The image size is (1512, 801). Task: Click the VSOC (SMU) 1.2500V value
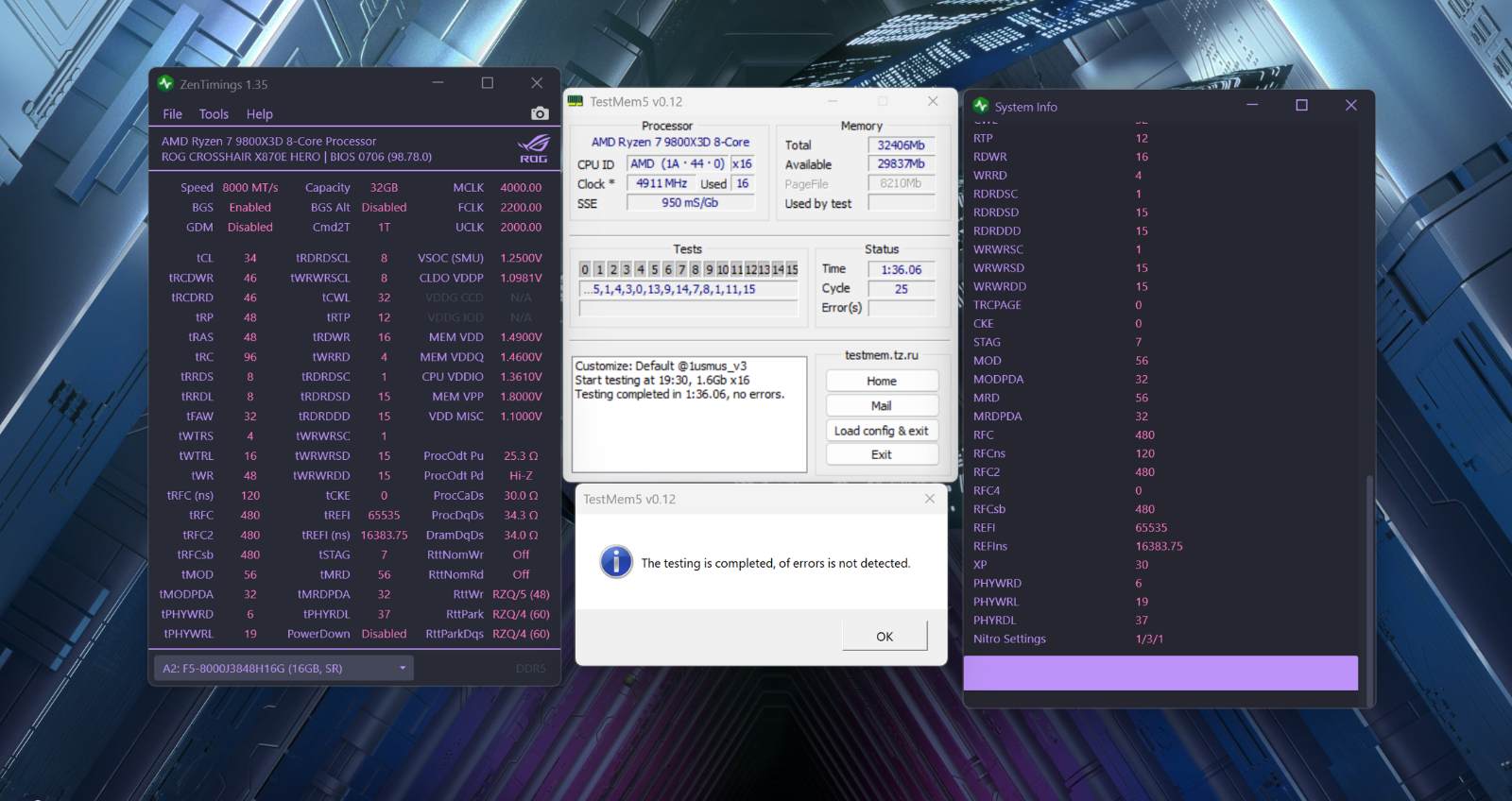coord(521,258)
